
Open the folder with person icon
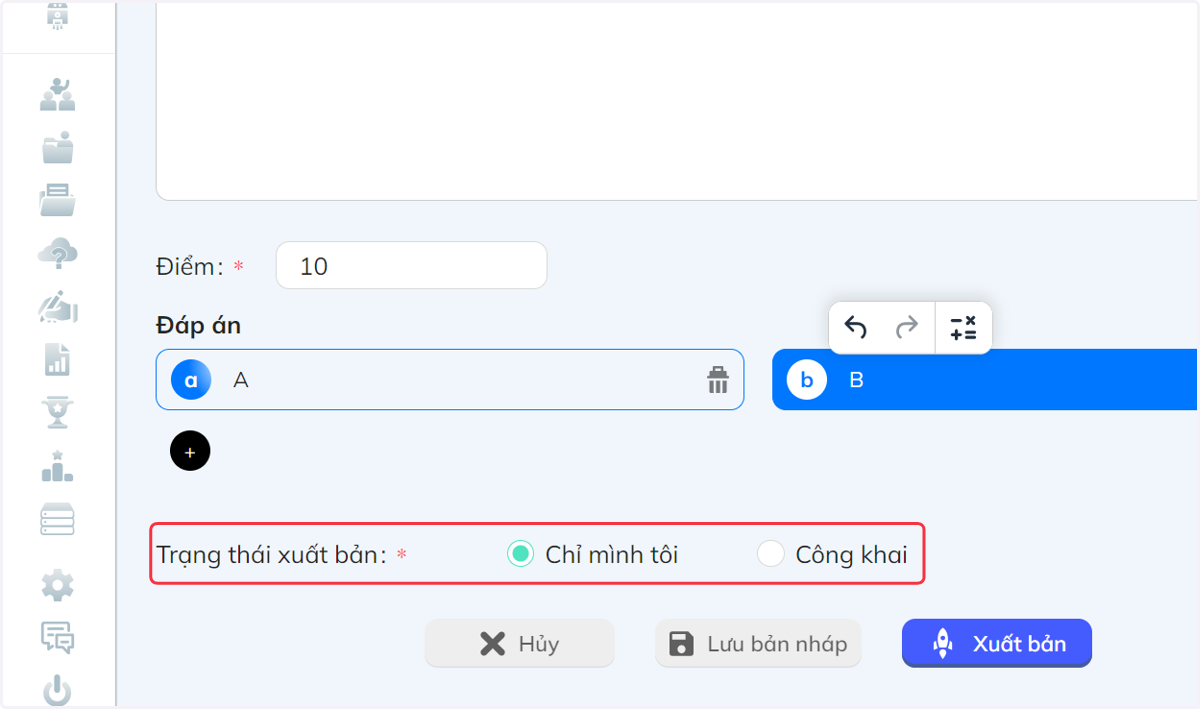pos(58,147)
